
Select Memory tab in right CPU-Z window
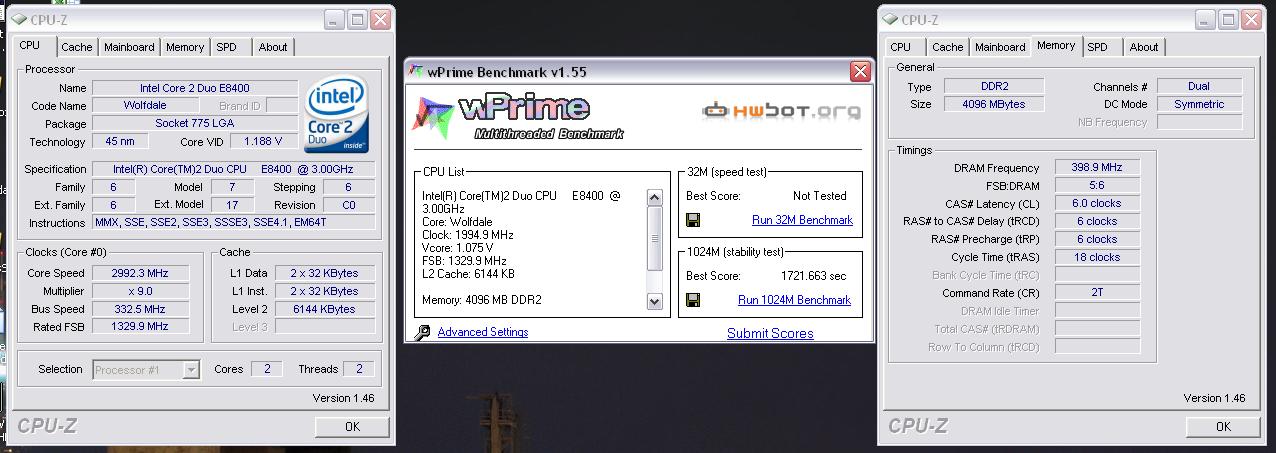click(1056, 45)
